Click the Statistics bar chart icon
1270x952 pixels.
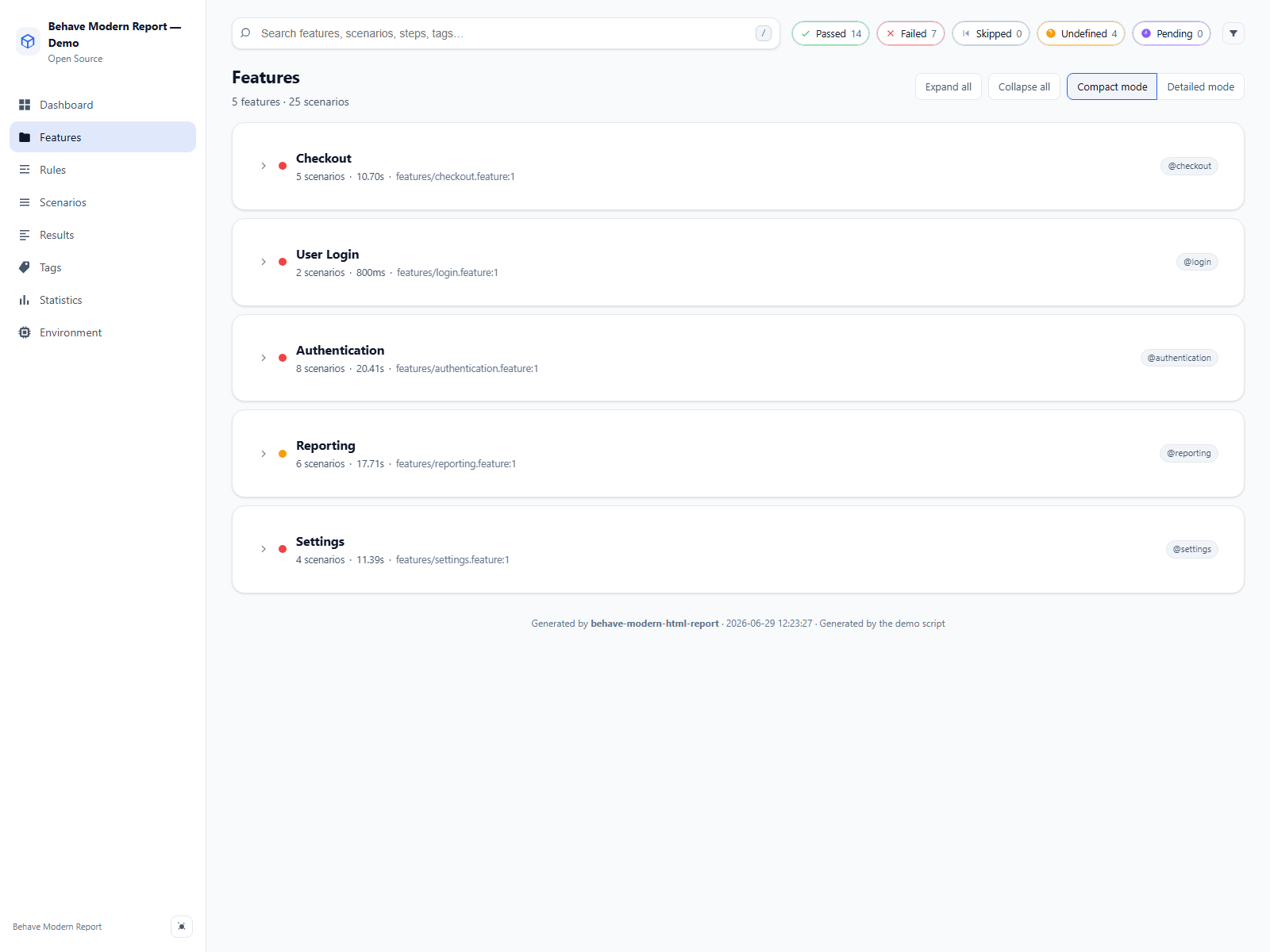click(x=25, y=300)
